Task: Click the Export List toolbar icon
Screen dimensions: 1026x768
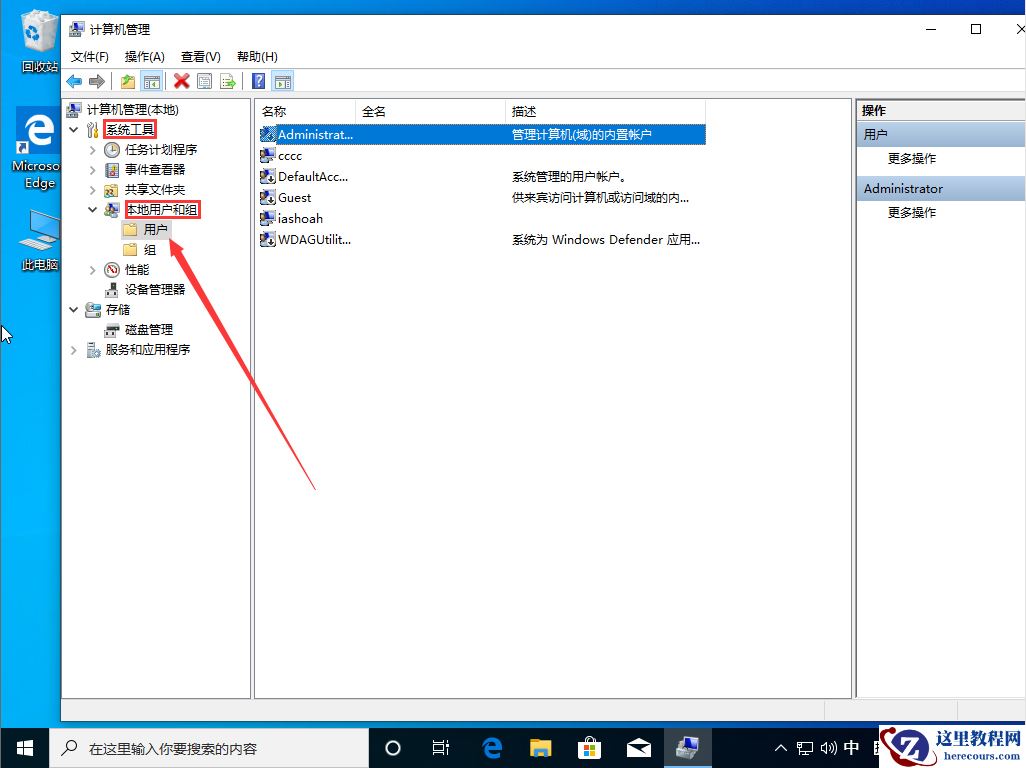Action: click(x=227, y=81)
